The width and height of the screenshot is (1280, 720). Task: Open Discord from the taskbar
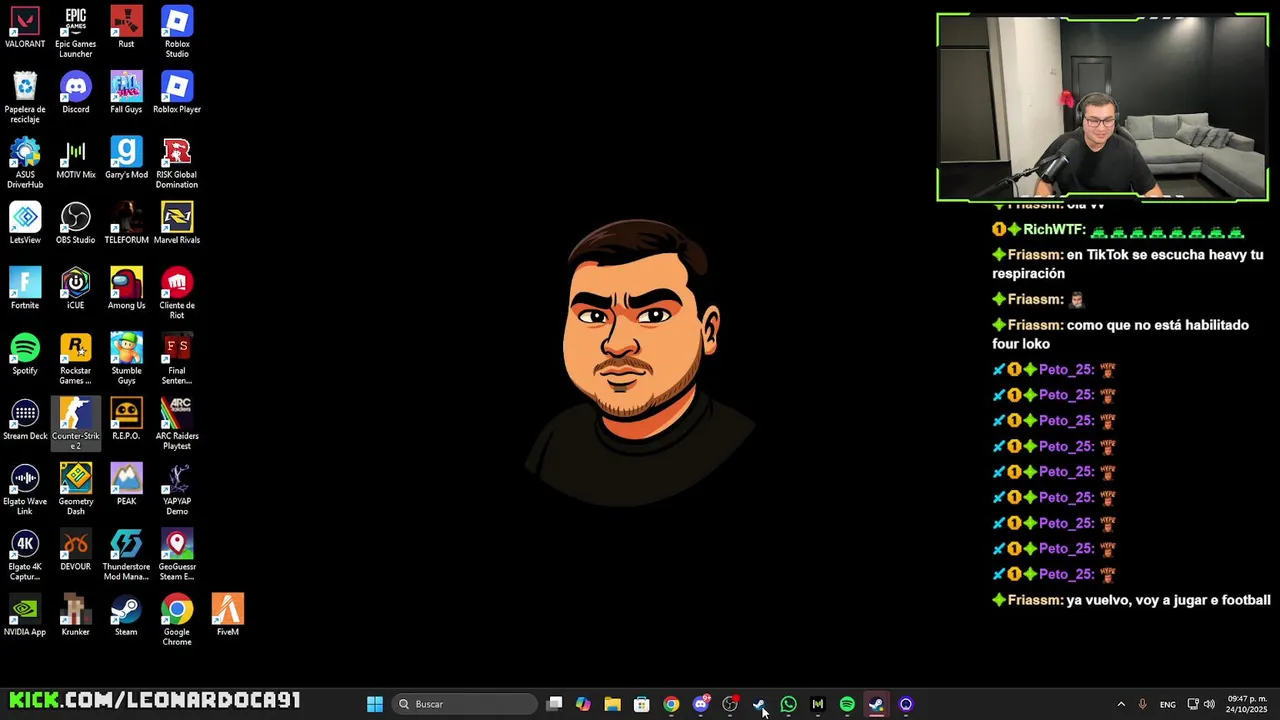[701, 704]
